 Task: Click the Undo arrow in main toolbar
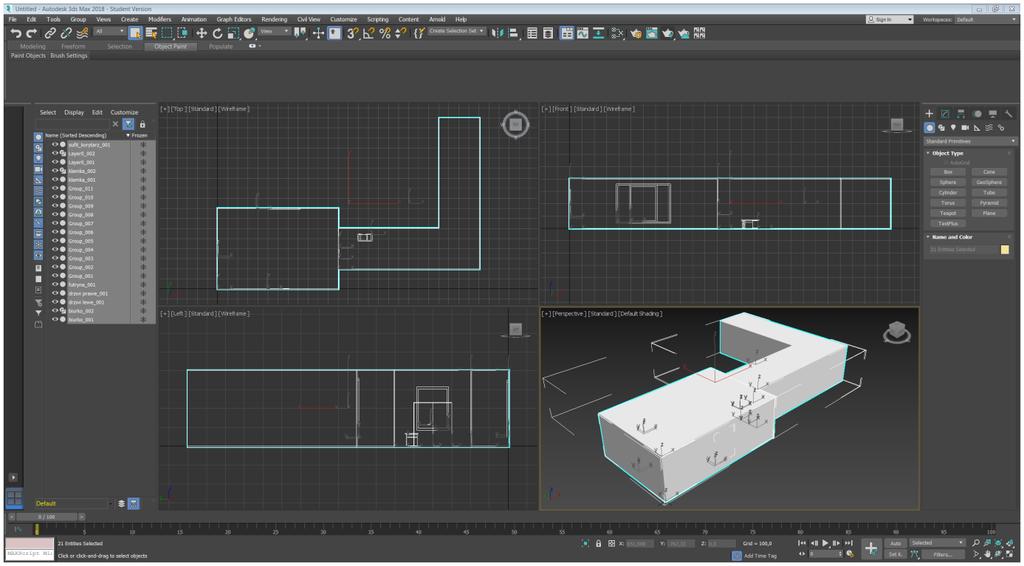click(x=16, y=33)
